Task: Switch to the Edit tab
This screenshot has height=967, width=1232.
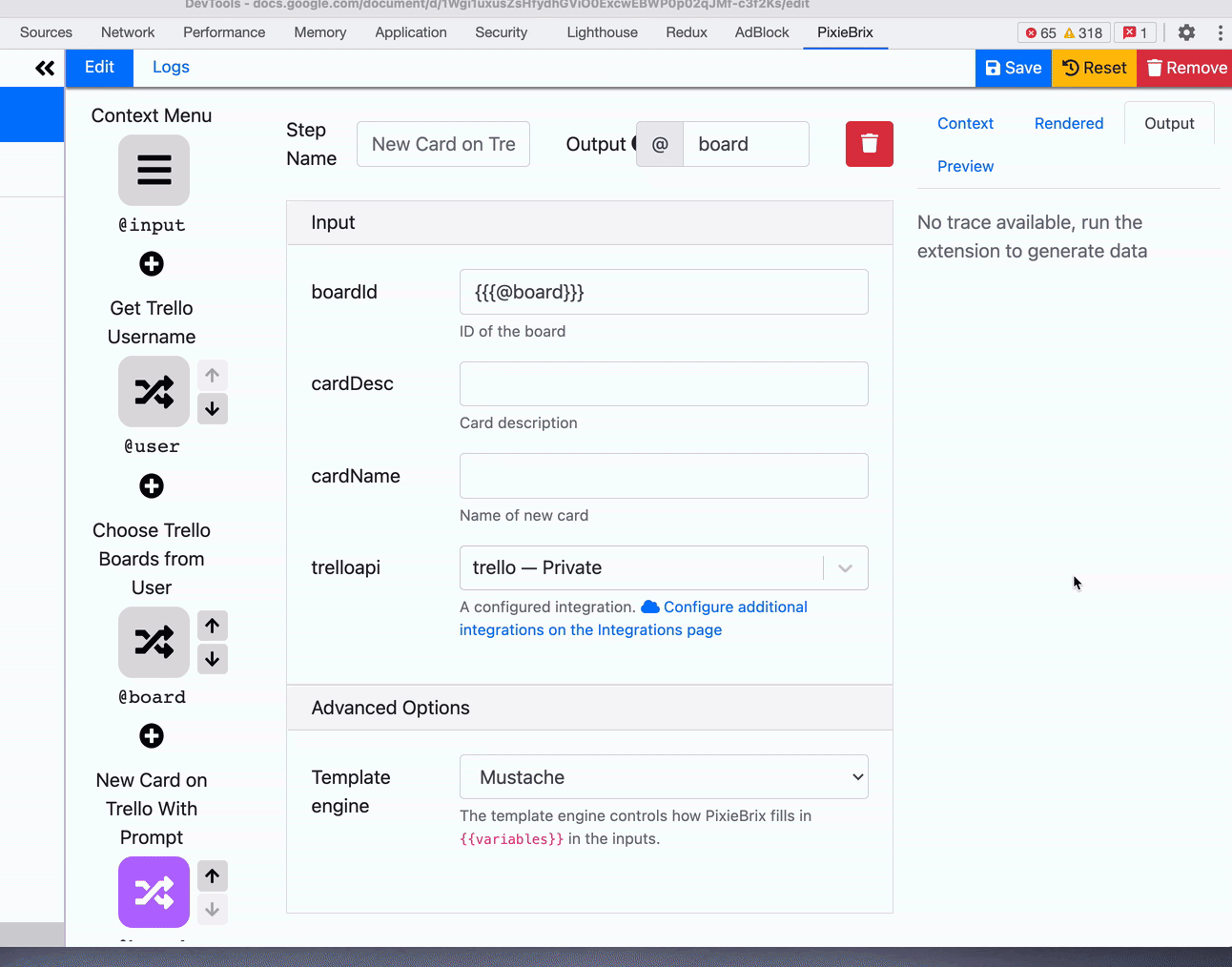Action: [99, 68]
